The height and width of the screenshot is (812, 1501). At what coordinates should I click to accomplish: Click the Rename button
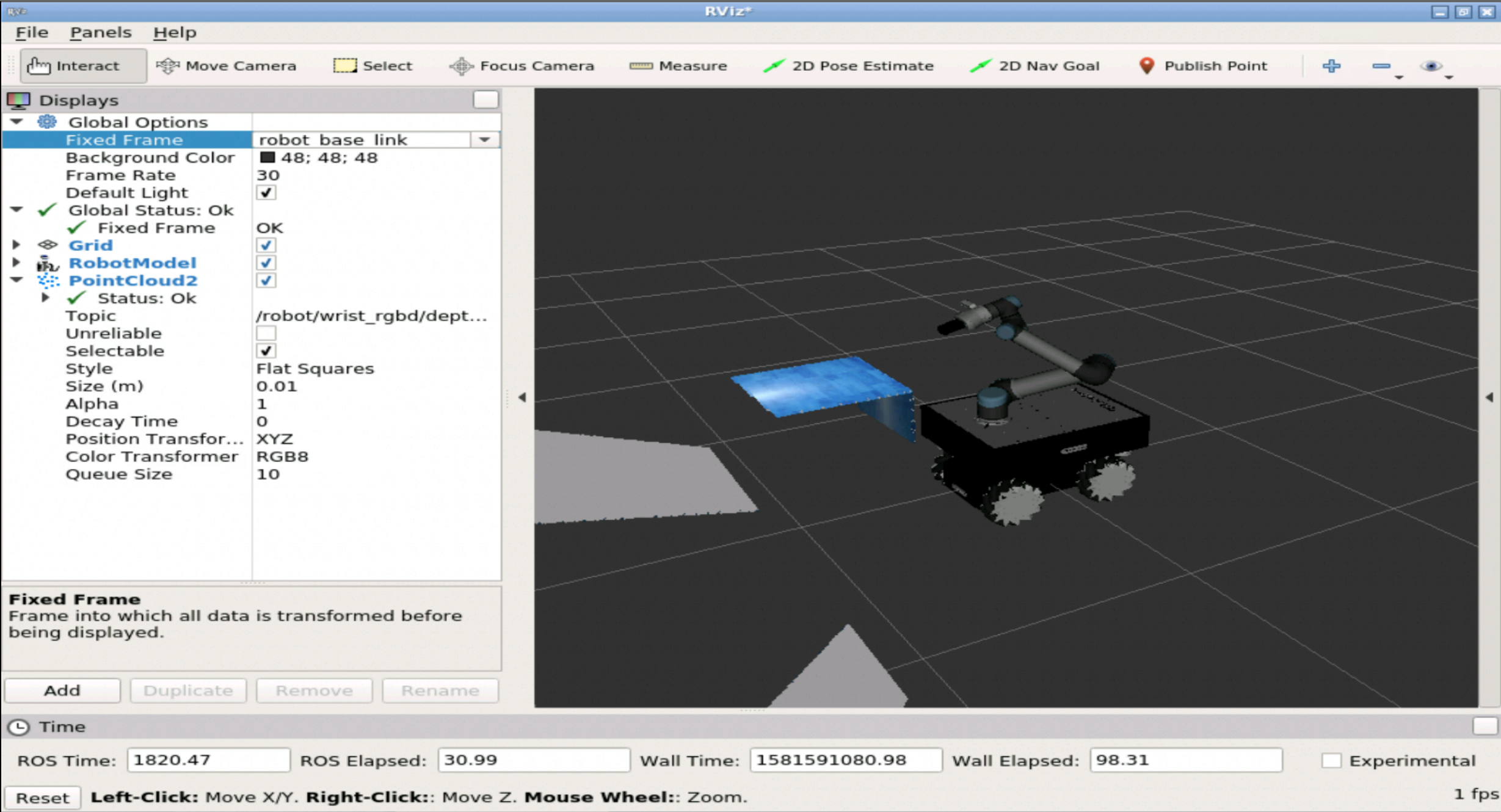click(x=440, y=691)
